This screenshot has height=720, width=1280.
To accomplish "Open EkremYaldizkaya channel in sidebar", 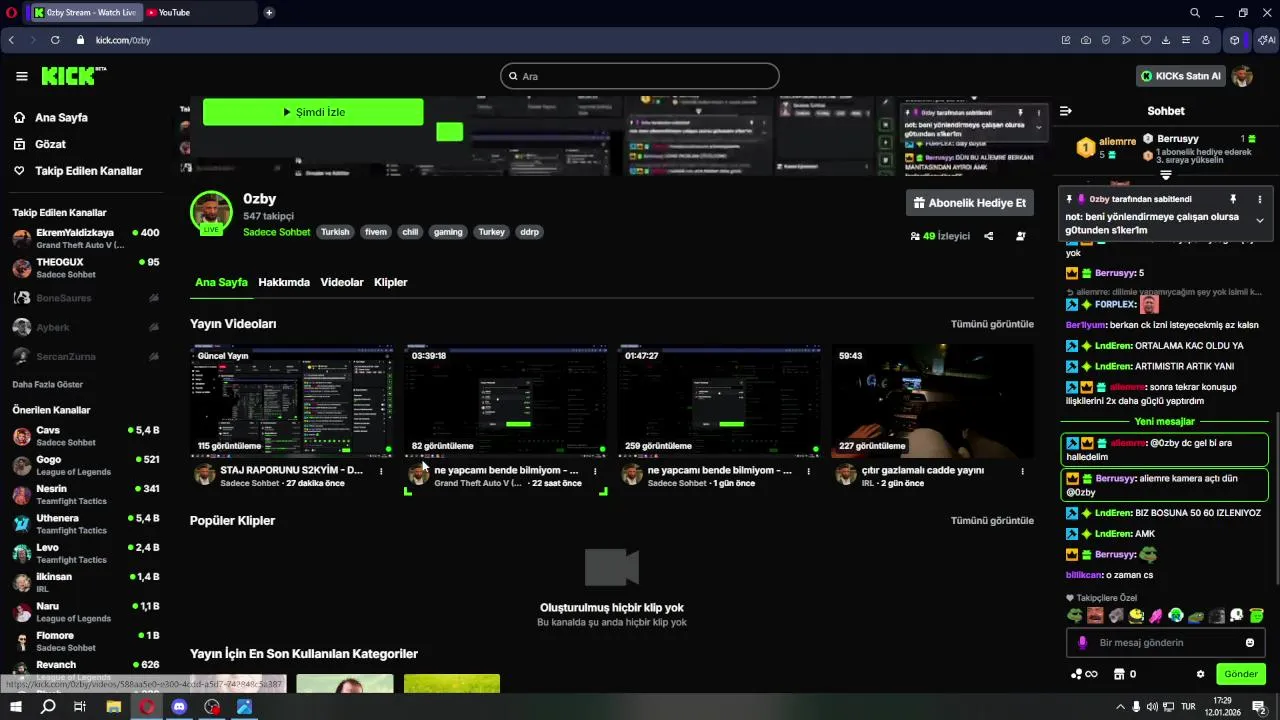I will point(85,239).
